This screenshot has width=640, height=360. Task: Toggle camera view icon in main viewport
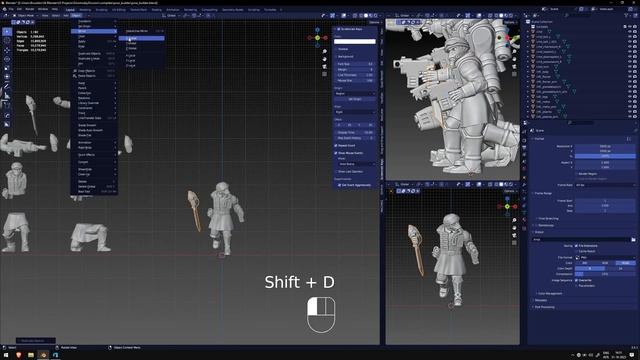pyautogui.click(x=324, y=67)
